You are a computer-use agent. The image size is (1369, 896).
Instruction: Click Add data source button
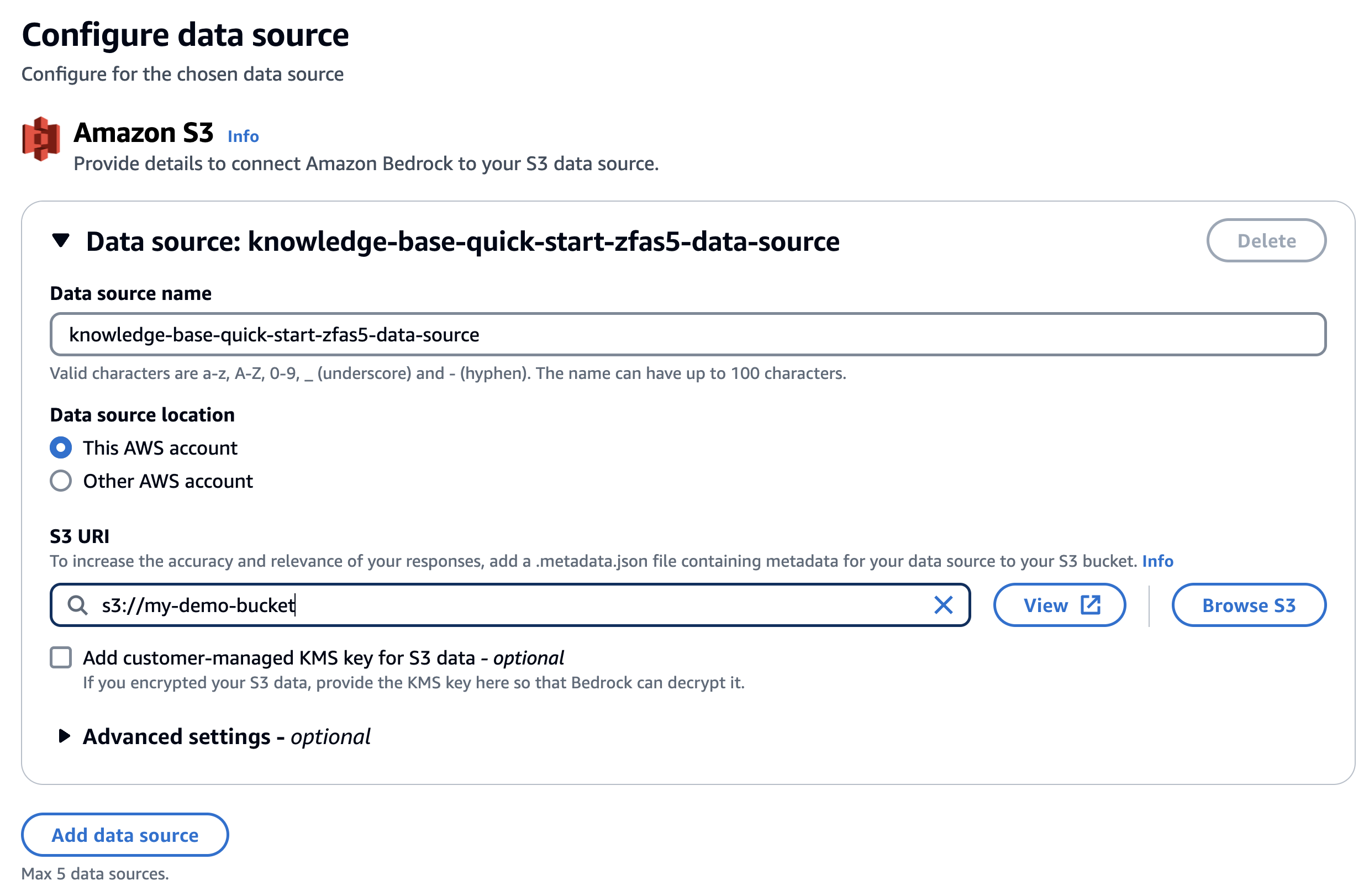[125, 835]
